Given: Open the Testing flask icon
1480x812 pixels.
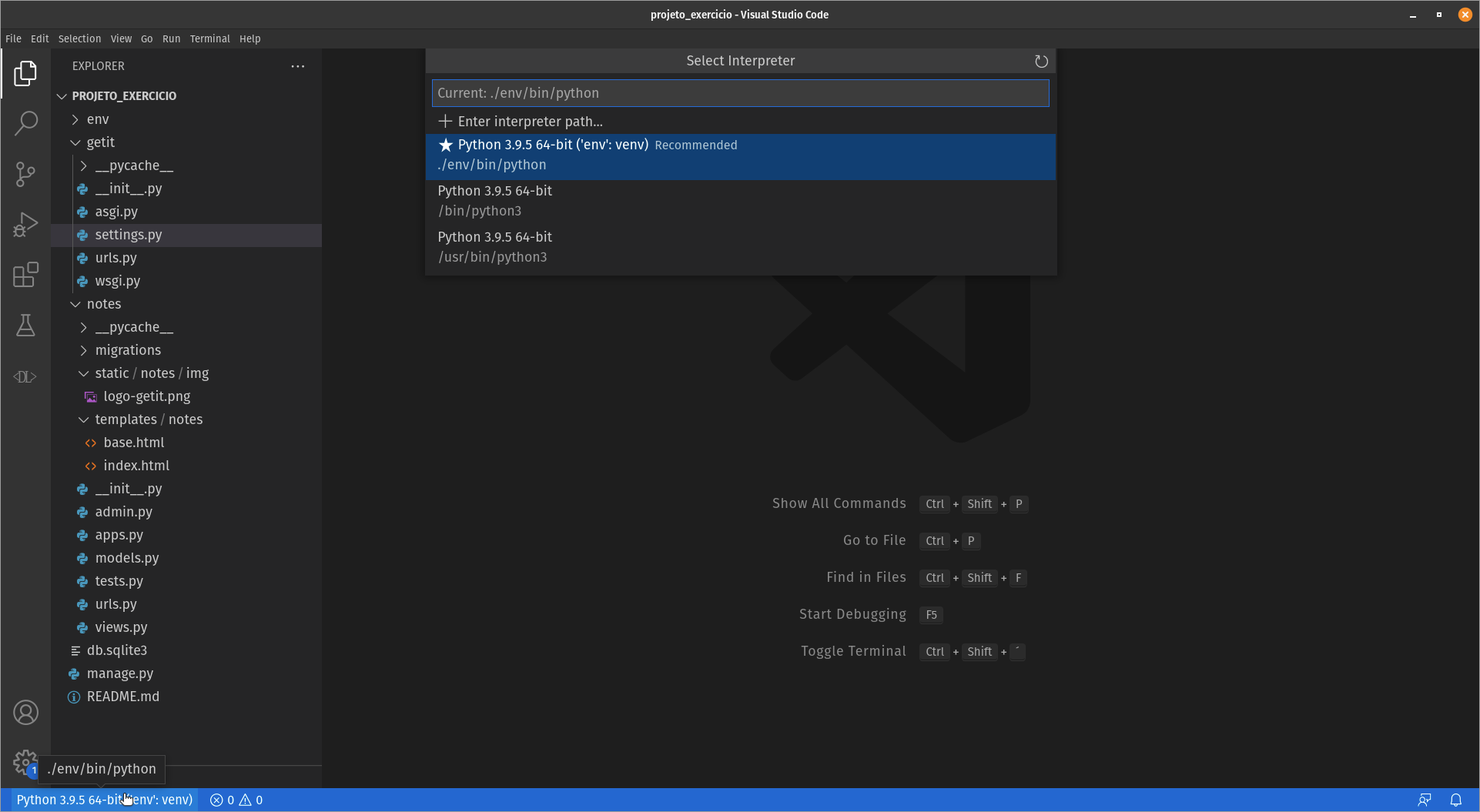Looking at the screenshot, I should pyautogui.click(x=25, y=326).
